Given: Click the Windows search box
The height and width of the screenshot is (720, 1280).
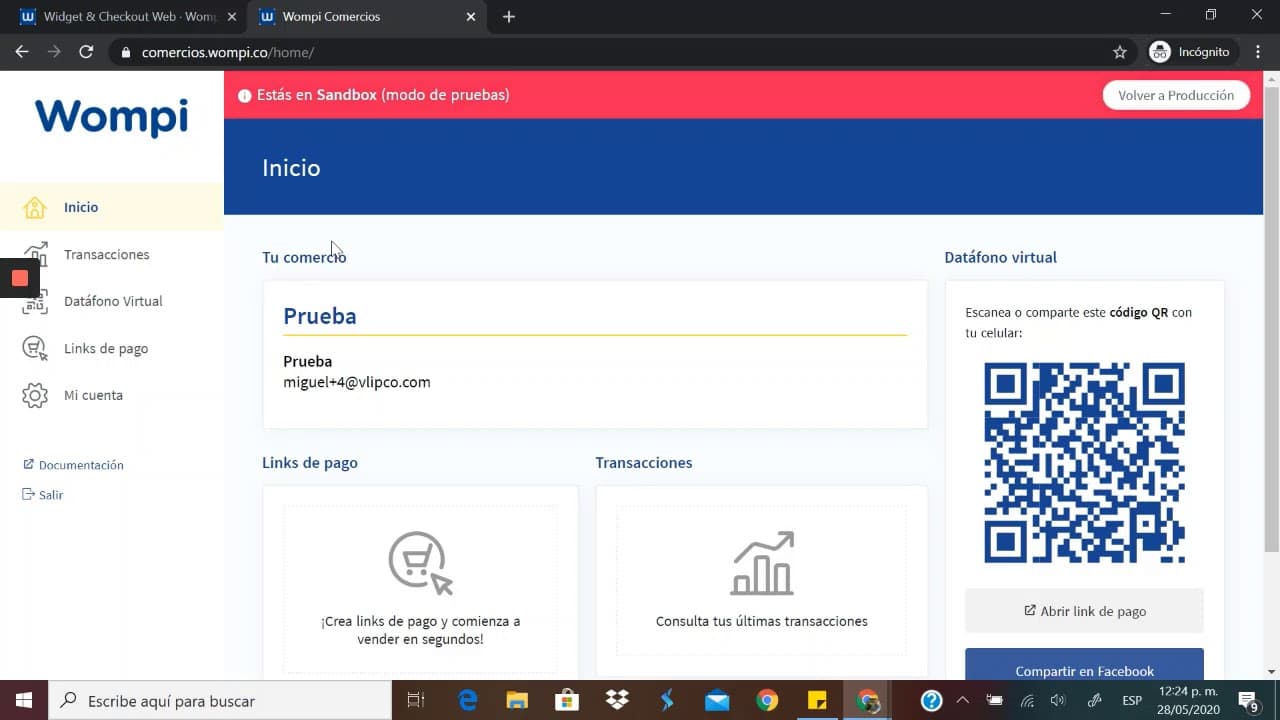Looking at the screenshot, I should (x=220, y=701).
